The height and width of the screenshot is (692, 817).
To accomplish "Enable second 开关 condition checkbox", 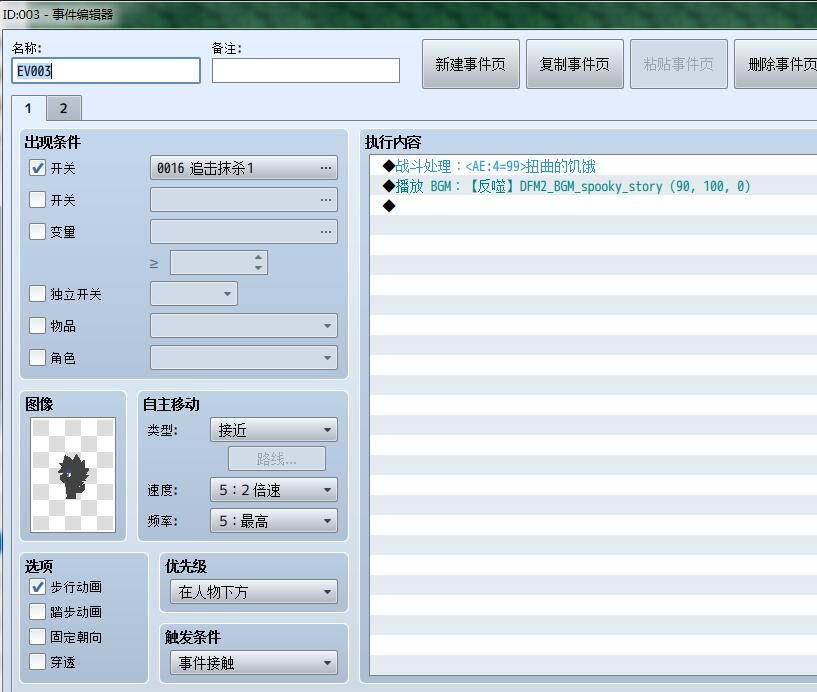I will click(x=38, y=200).
